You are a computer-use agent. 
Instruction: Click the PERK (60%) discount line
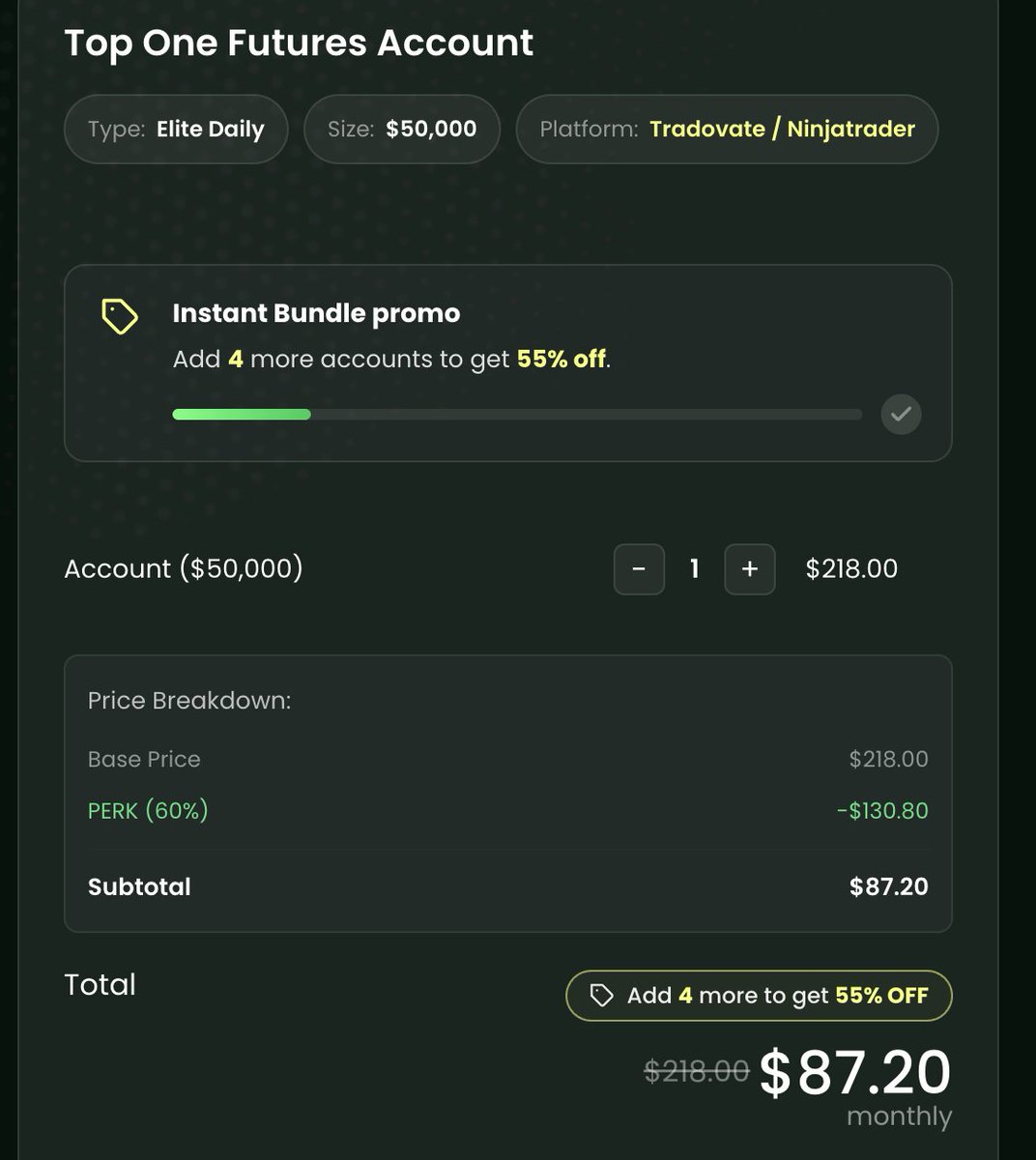[507, 810]
